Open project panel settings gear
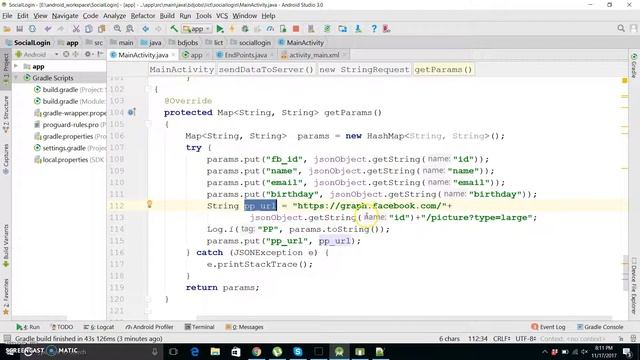 (87, 54)
